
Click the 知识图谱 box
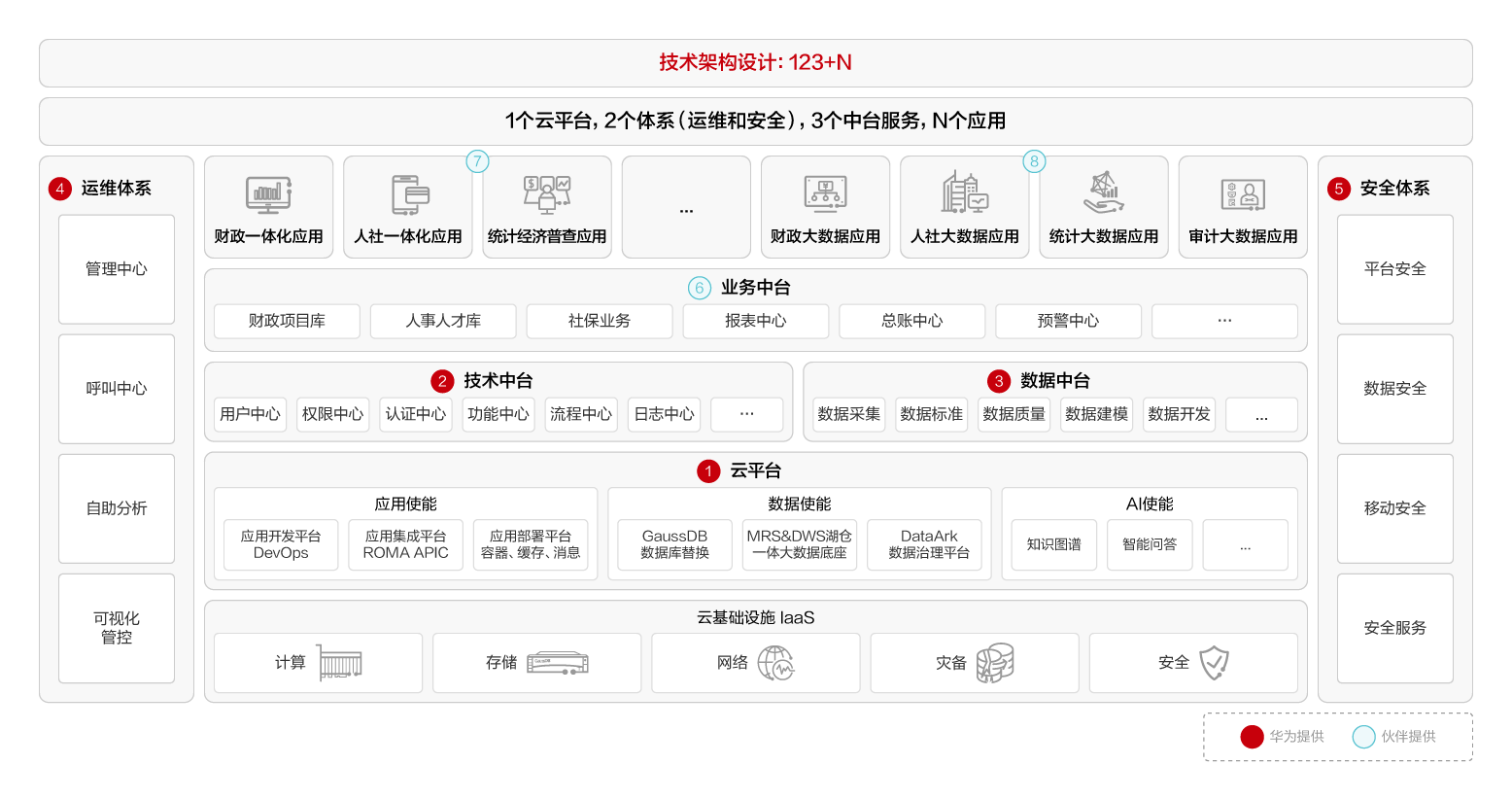point(1054,544)
